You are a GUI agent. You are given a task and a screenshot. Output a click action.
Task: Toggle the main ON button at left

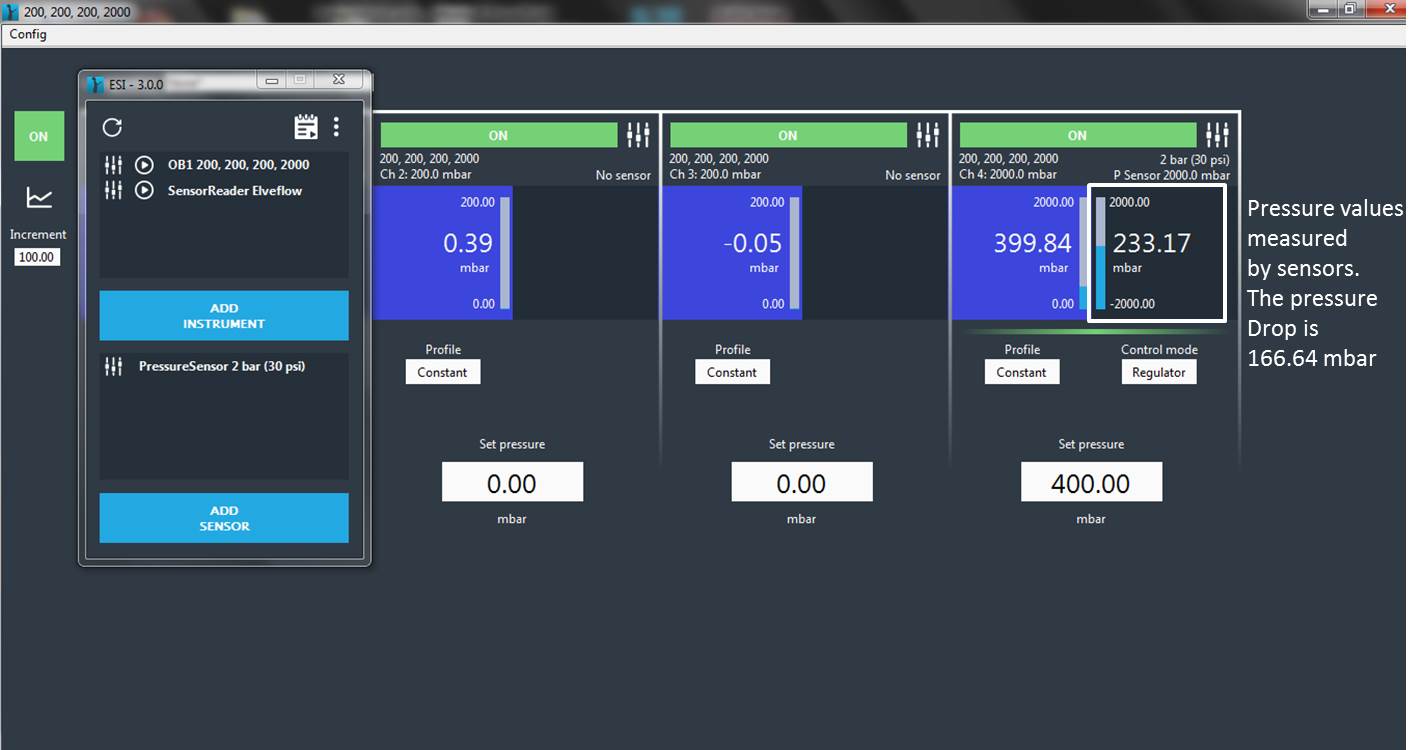pos(39,136)
